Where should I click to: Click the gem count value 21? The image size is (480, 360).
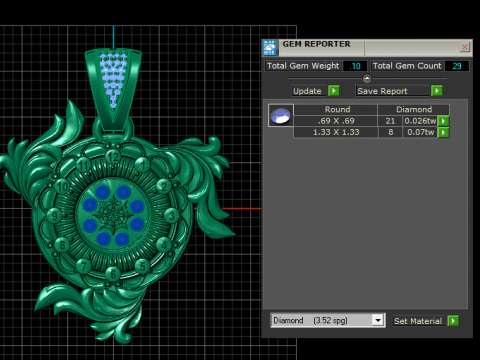pos(390,121)
